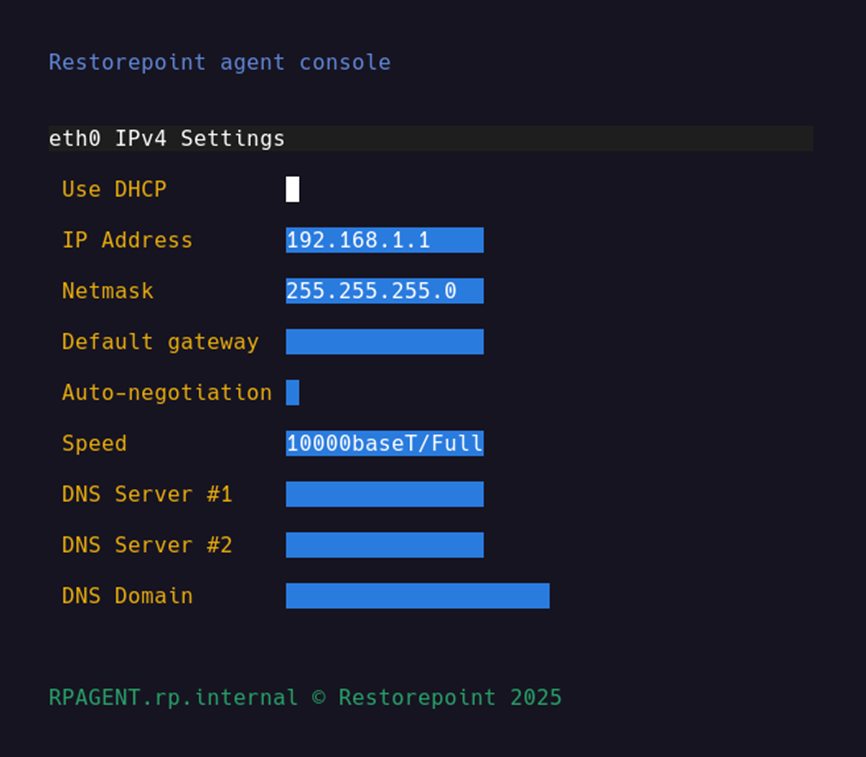Click the Restorepoint agent console title
866x757 pixels.
[x=219, y=62]
